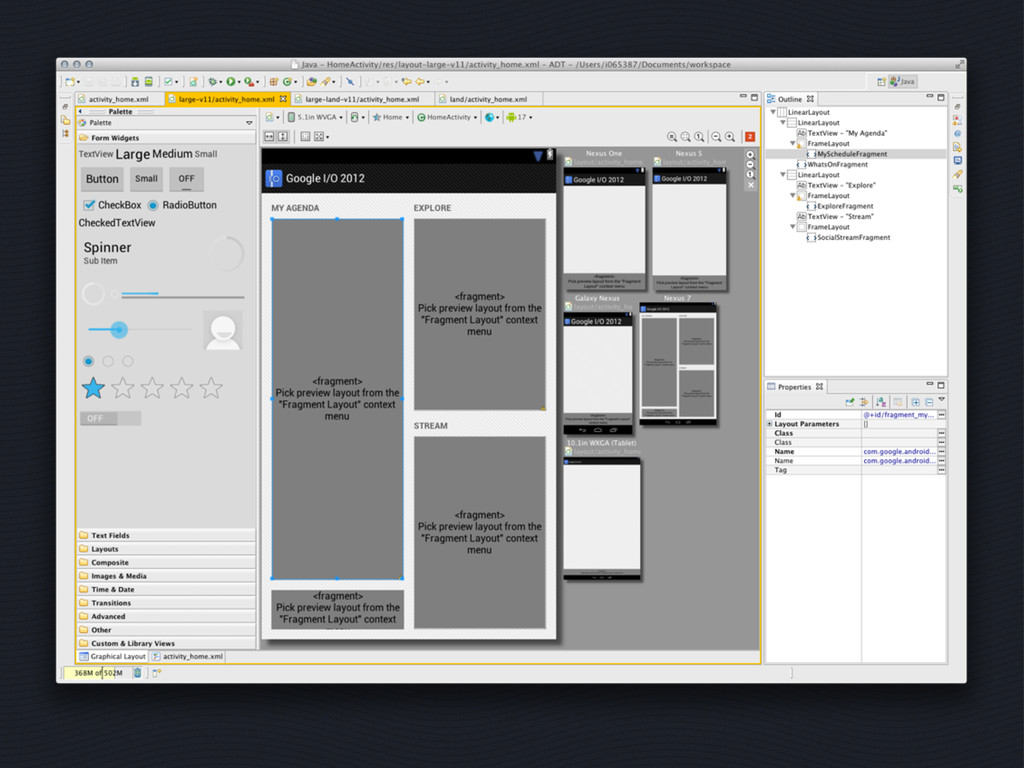Open the 5.1in WVGA device dropdown
Viewport: 1024px width, 768px height.
pos(315,118)
